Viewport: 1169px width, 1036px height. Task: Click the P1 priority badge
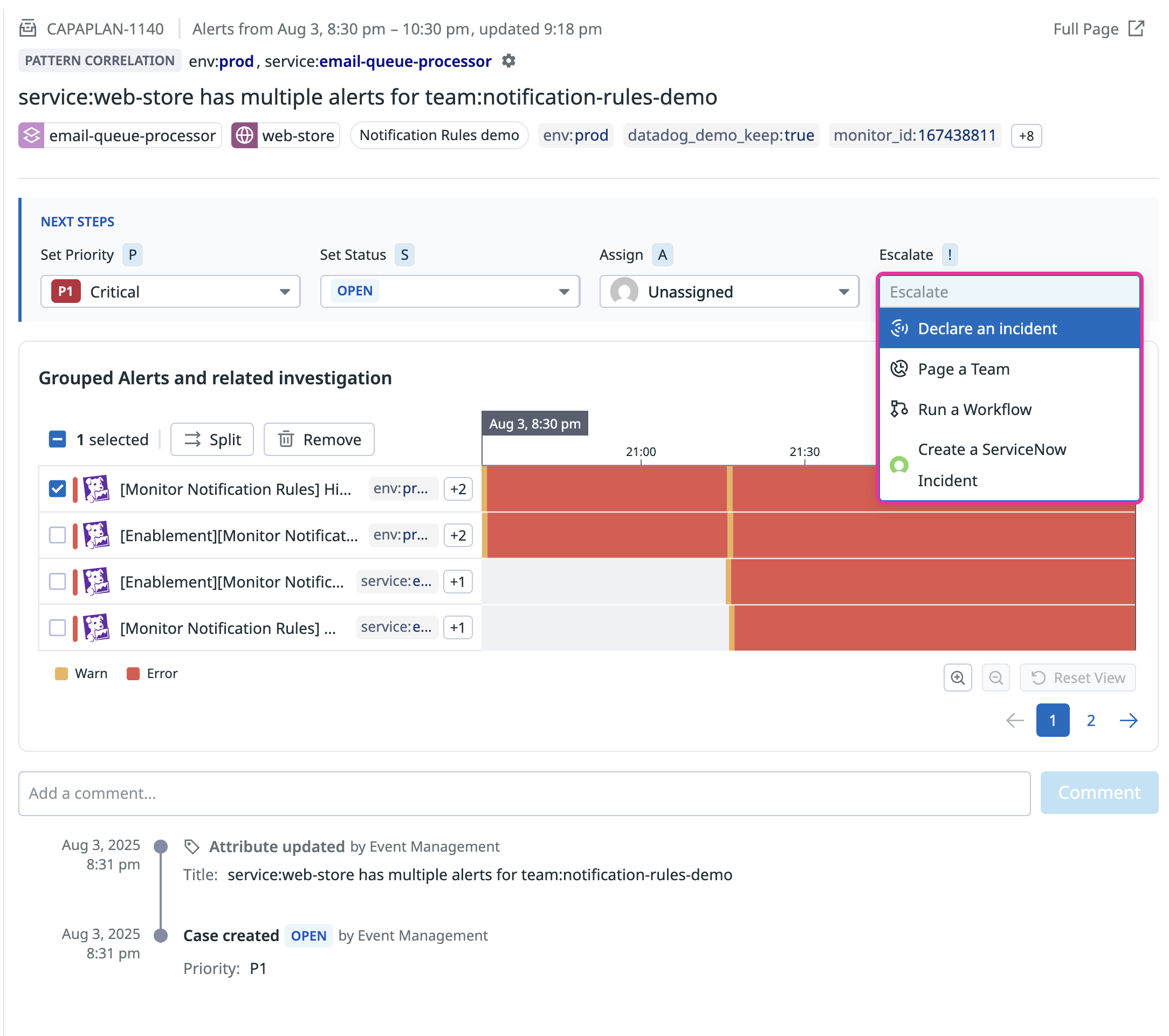click(x=66, y=292)
